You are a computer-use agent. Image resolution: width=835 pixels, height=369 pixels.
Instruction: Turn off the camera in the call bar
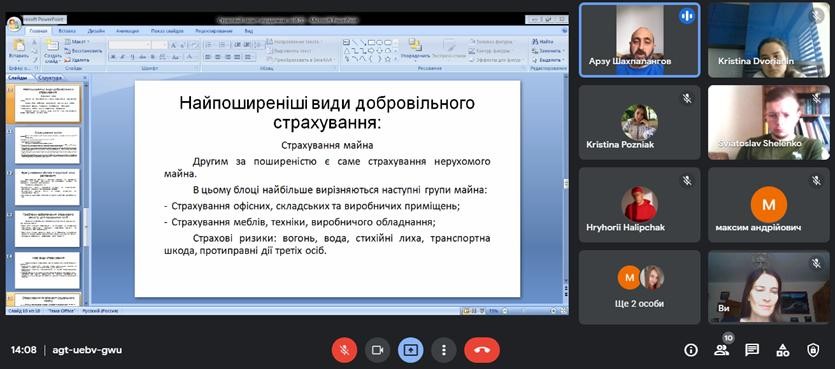378,350
